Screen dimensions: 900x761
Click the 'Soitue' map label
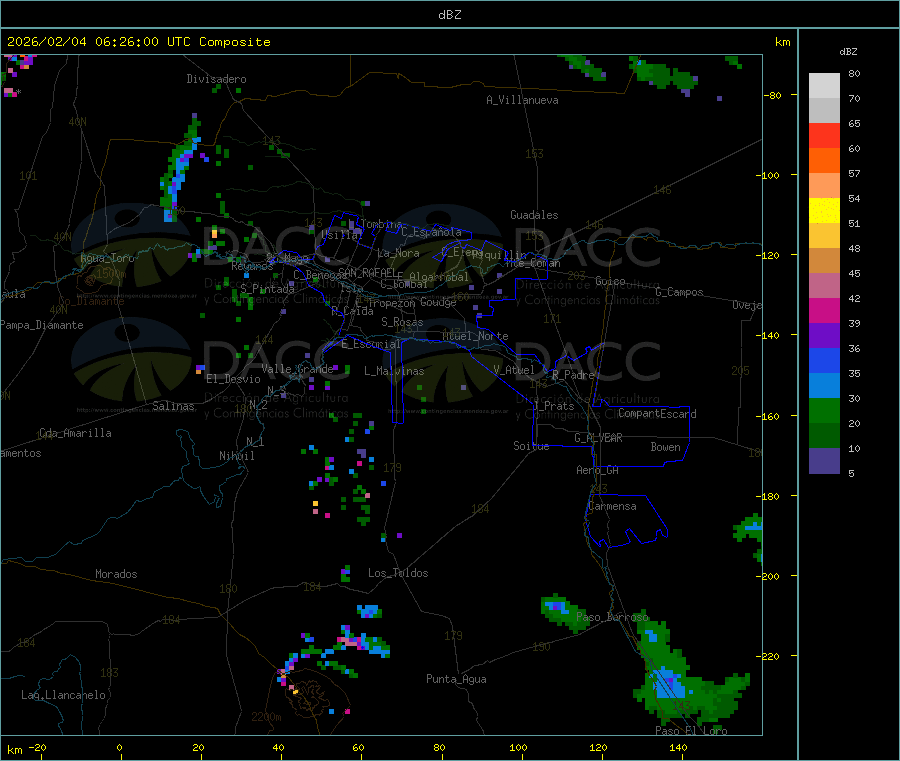[x=531, y=446]
